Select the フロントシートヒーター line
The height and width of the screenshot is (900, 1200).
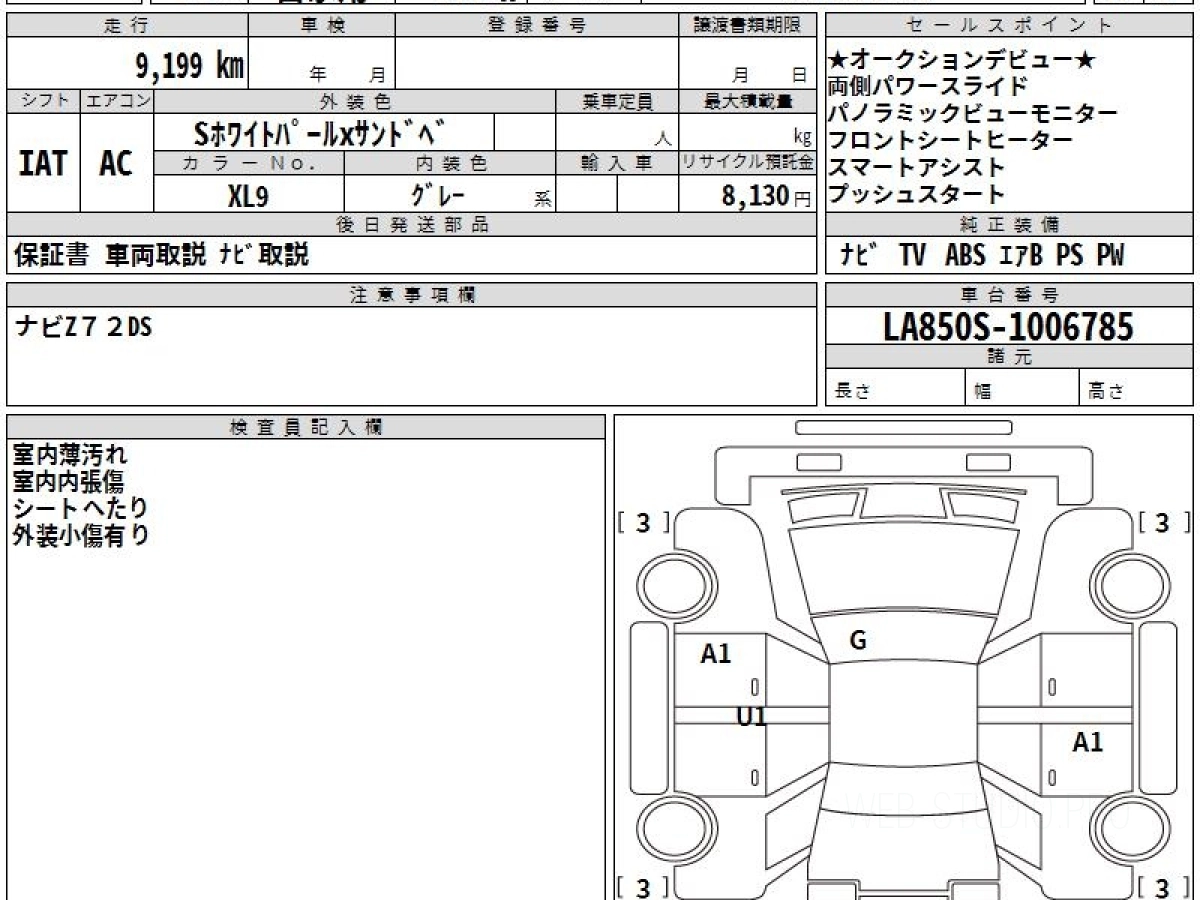point(951,141)
